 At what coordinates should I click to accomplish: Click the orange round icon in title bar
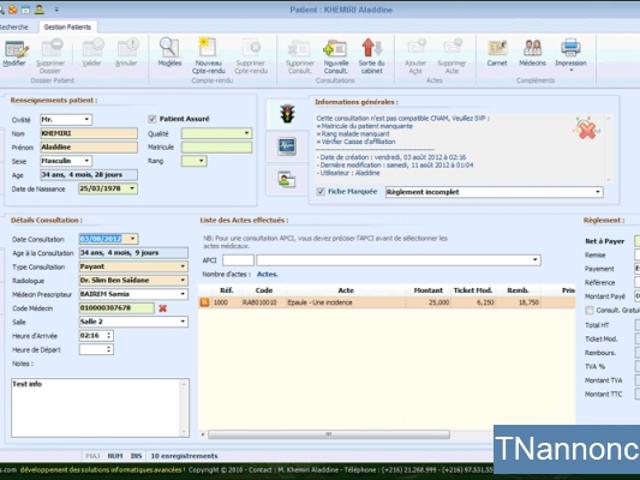[13, 9]
